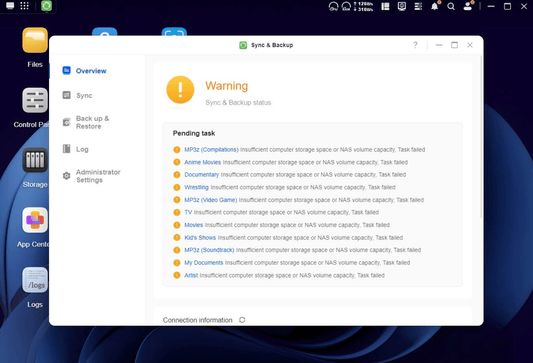The height and width of the screenshot is (363, 533).
Task: Click the large orange Warning status icon
Action: tap(180, 90)
